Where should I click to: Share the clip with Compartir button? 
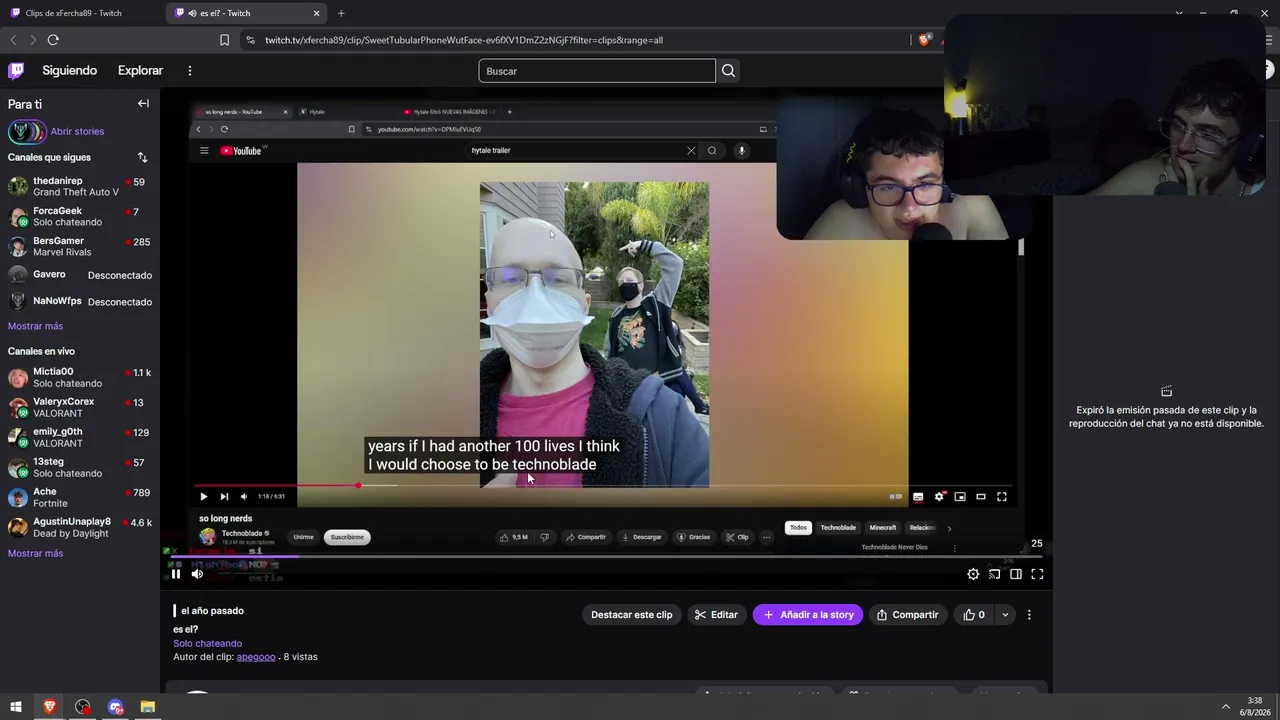coord(907,615)
